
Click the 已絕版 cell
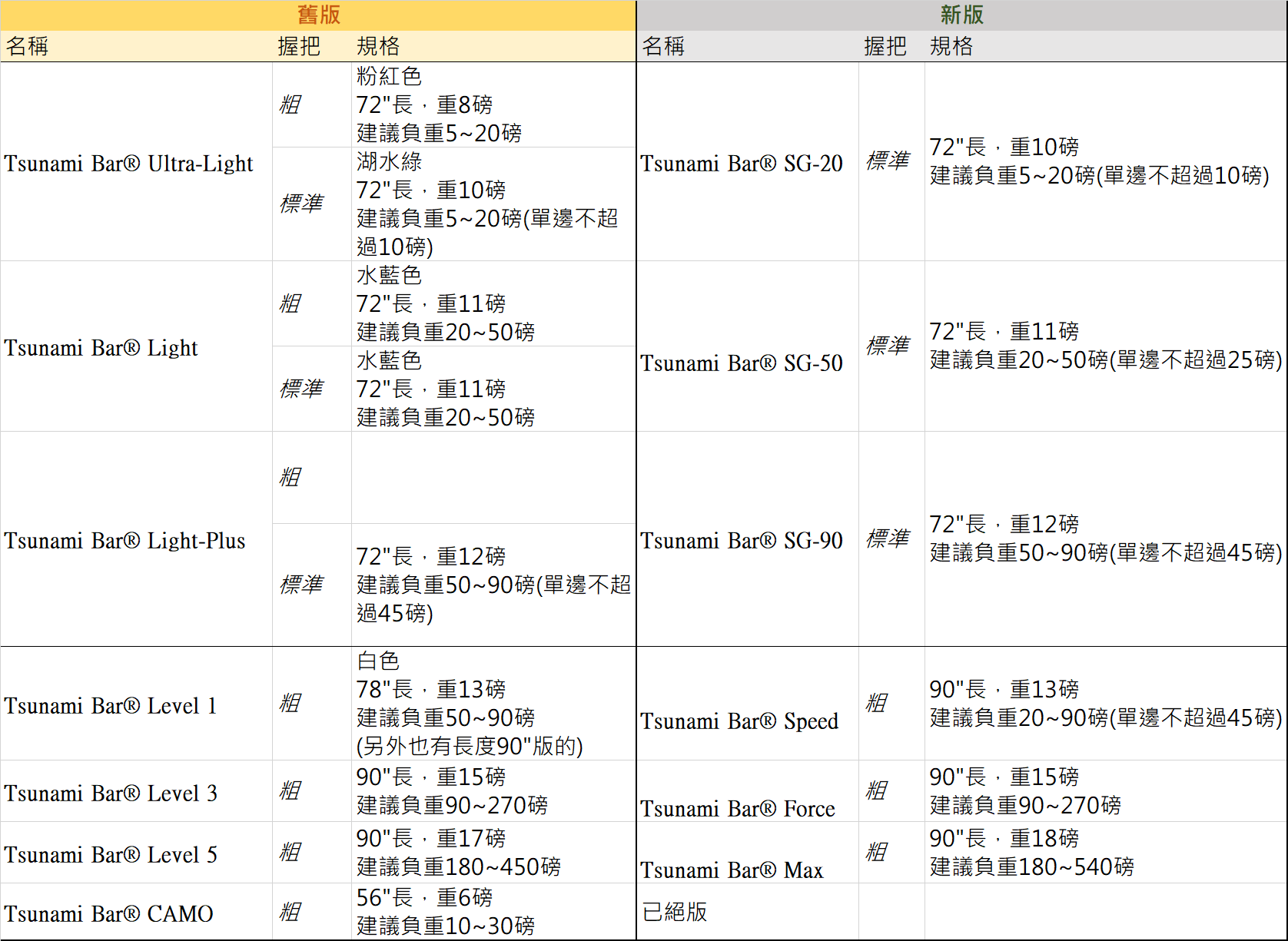click(x=748, y=912)
